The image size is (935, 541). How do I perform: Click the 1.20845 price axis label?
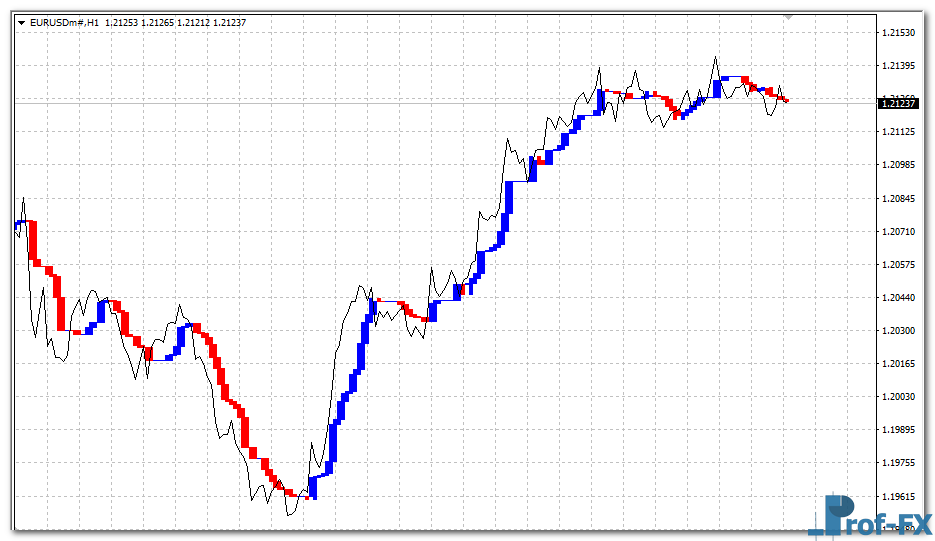click(897, 198)
